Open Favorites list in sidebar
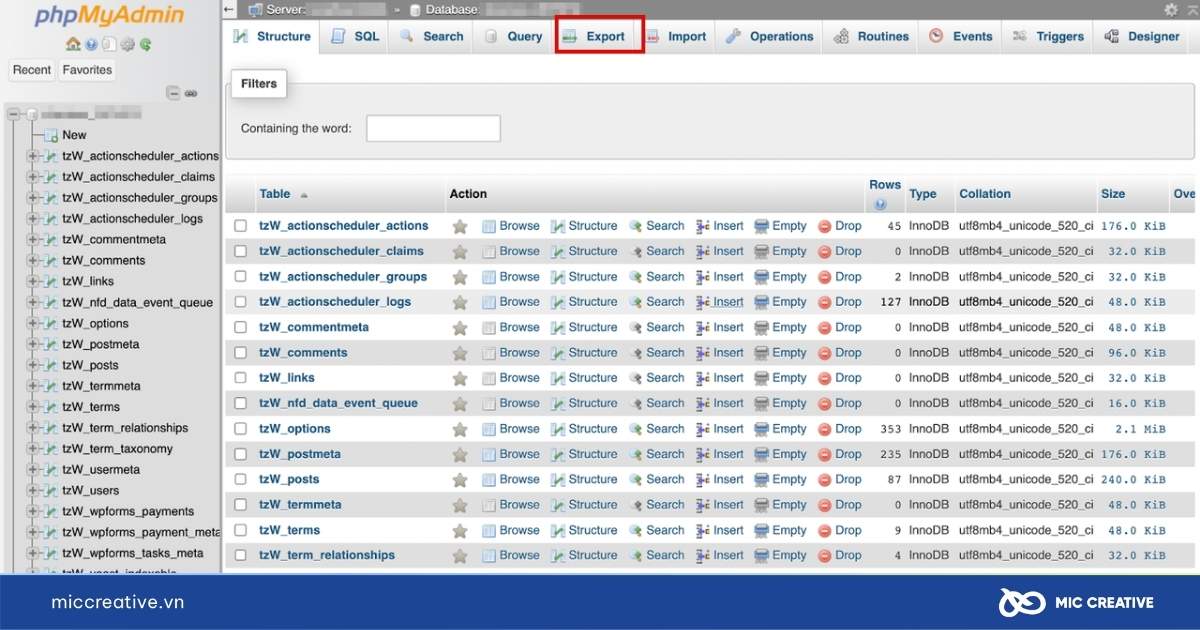1200x630 pixels. click(x=87, y=70)
